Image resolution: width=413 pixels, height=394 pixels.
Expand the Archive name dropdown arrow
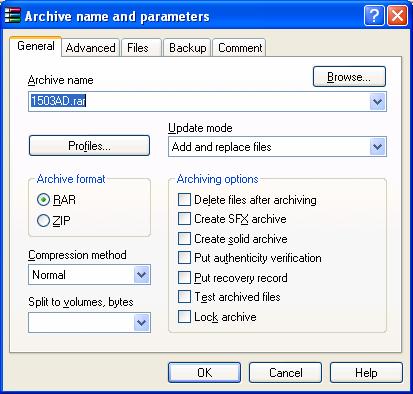tap(377, 101)
